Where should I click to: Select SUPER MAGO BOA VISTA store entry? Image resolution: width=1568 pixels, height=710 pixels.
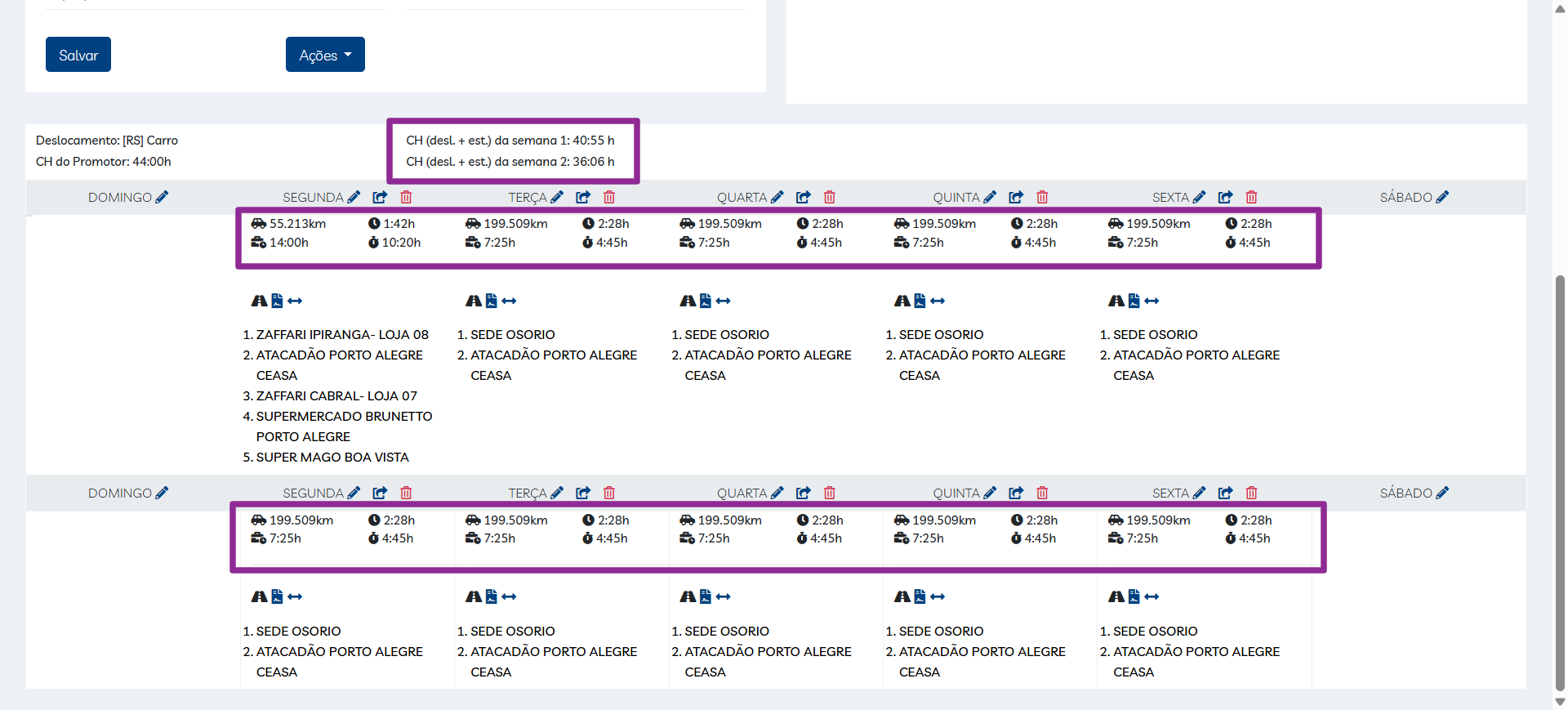tap(332, 457)
